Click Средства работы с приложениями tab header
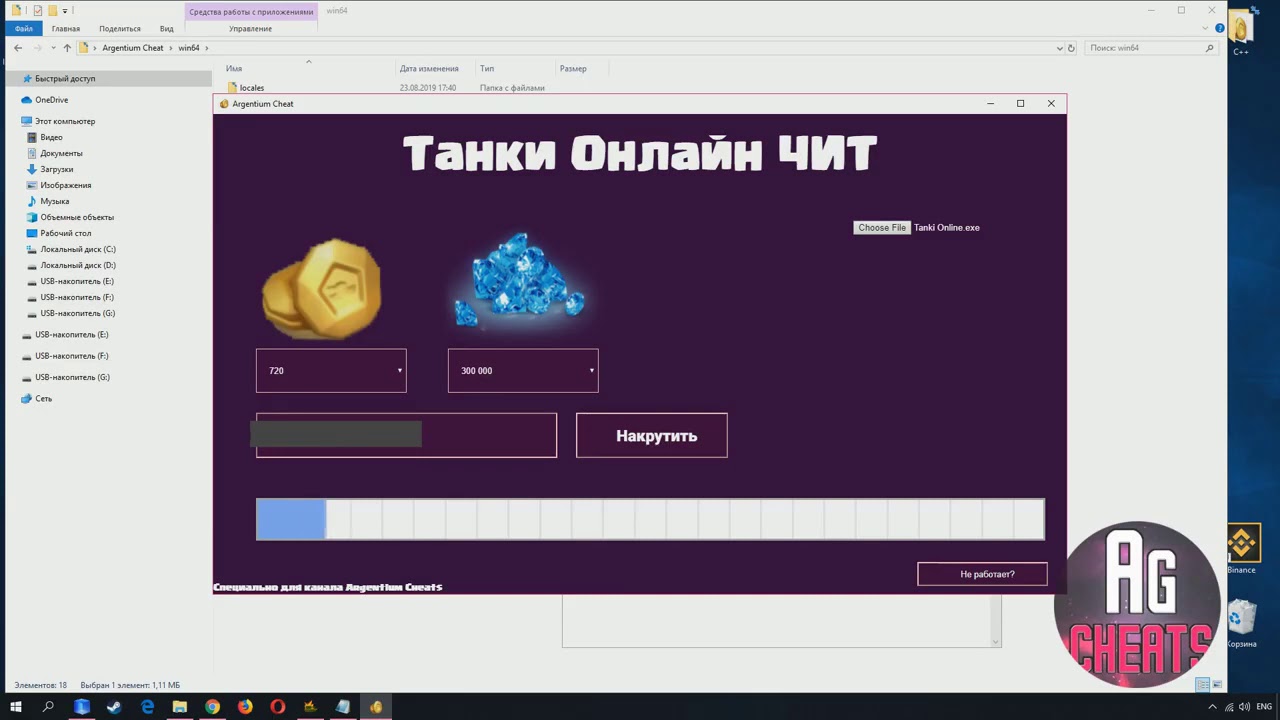This screenshot has width=1280, height=720. click(251, 11)
